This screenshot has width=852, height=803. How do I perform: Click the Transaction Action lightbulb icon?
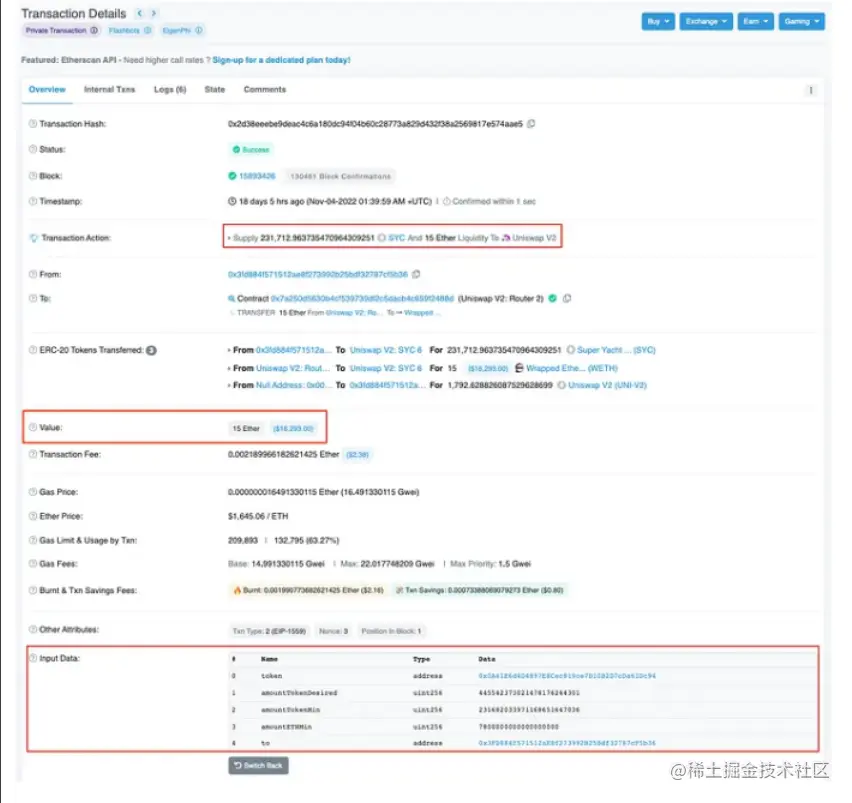(34, 238)
